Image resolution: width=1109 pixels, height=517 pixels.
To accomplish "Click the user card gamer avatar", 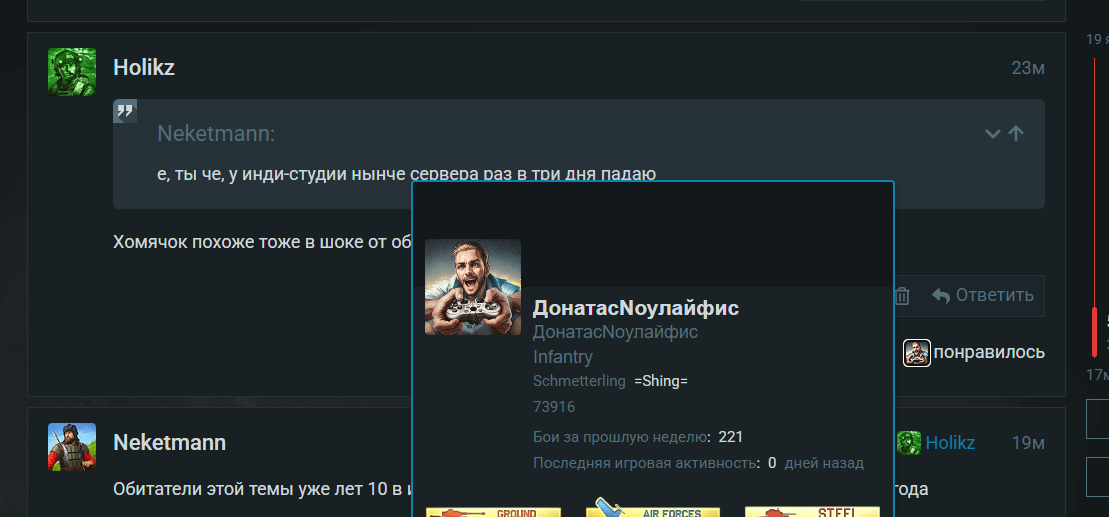I will 472,287.
